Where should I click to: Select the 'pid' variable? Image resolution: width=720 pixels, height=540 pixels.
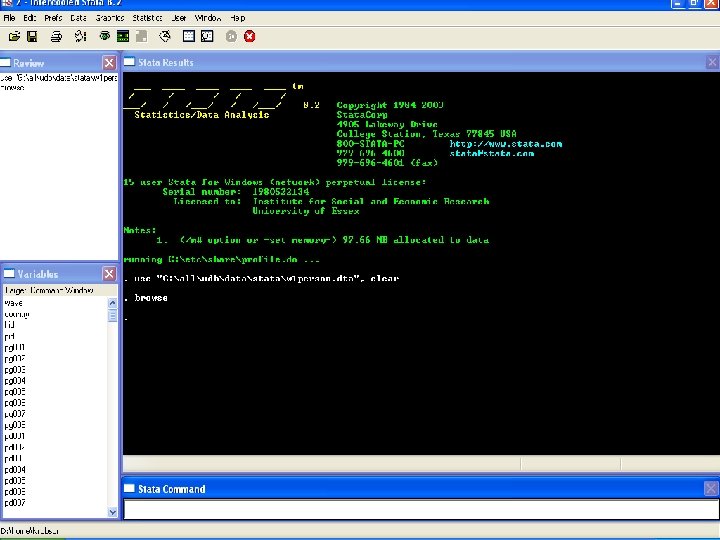[9, 336]
